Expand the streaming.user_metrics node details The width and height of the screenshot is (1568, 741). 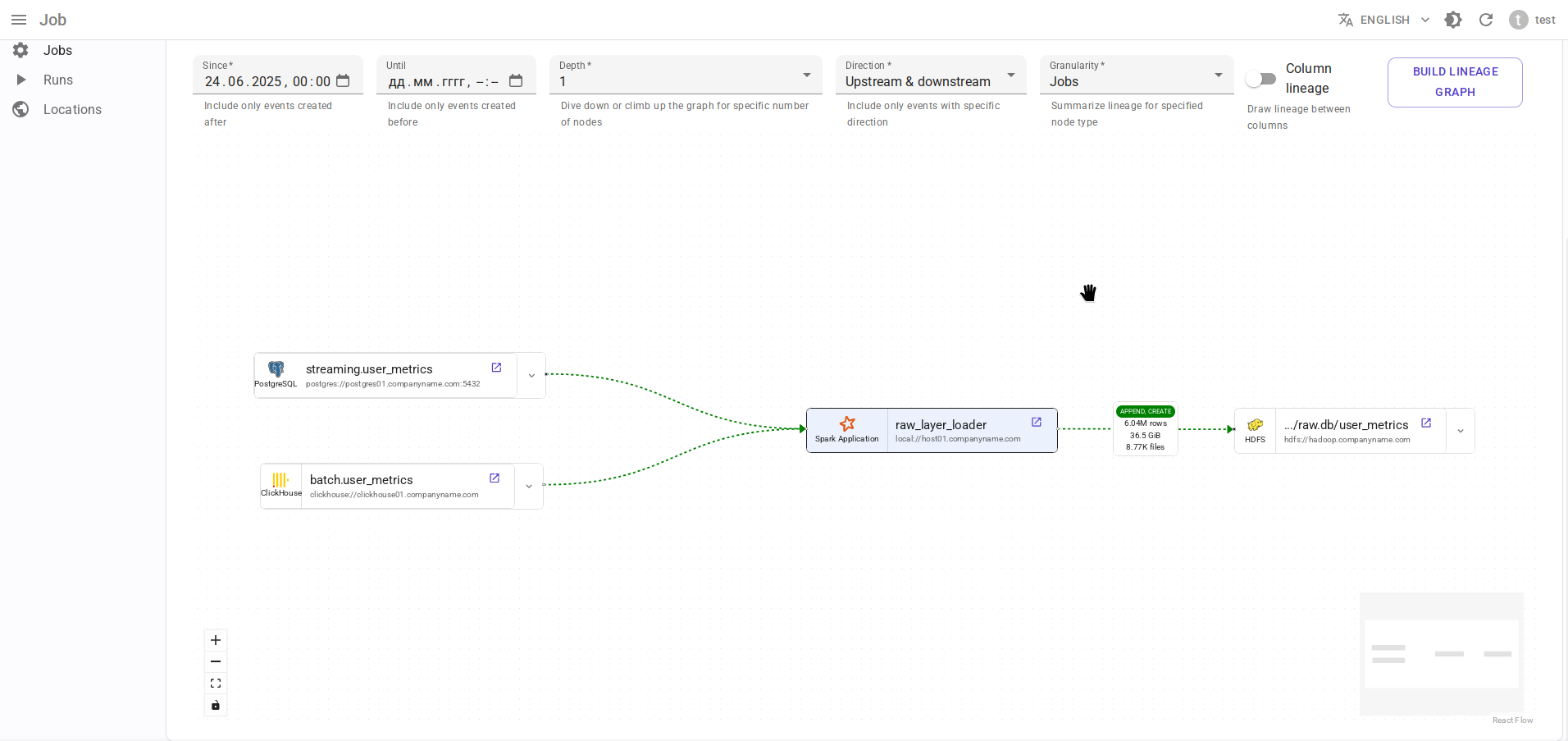531,376
